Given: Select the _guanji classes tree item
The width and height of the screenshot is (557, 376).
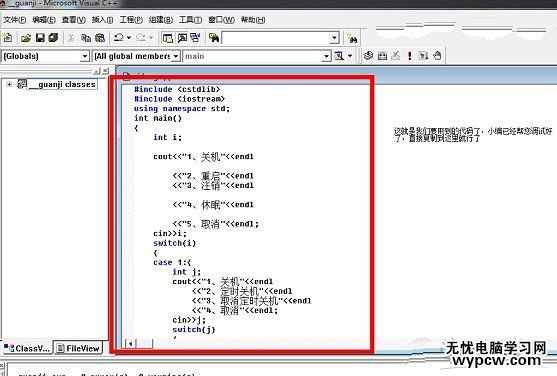Looking at the screenshot, I should pyautogui.click(x=62, y=84).
